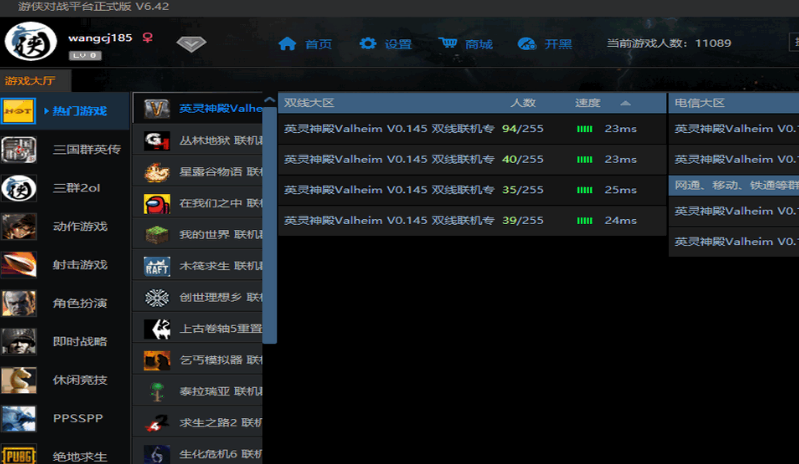
Task: Click the LV 0 level badge
Action: tap(85, 56)
